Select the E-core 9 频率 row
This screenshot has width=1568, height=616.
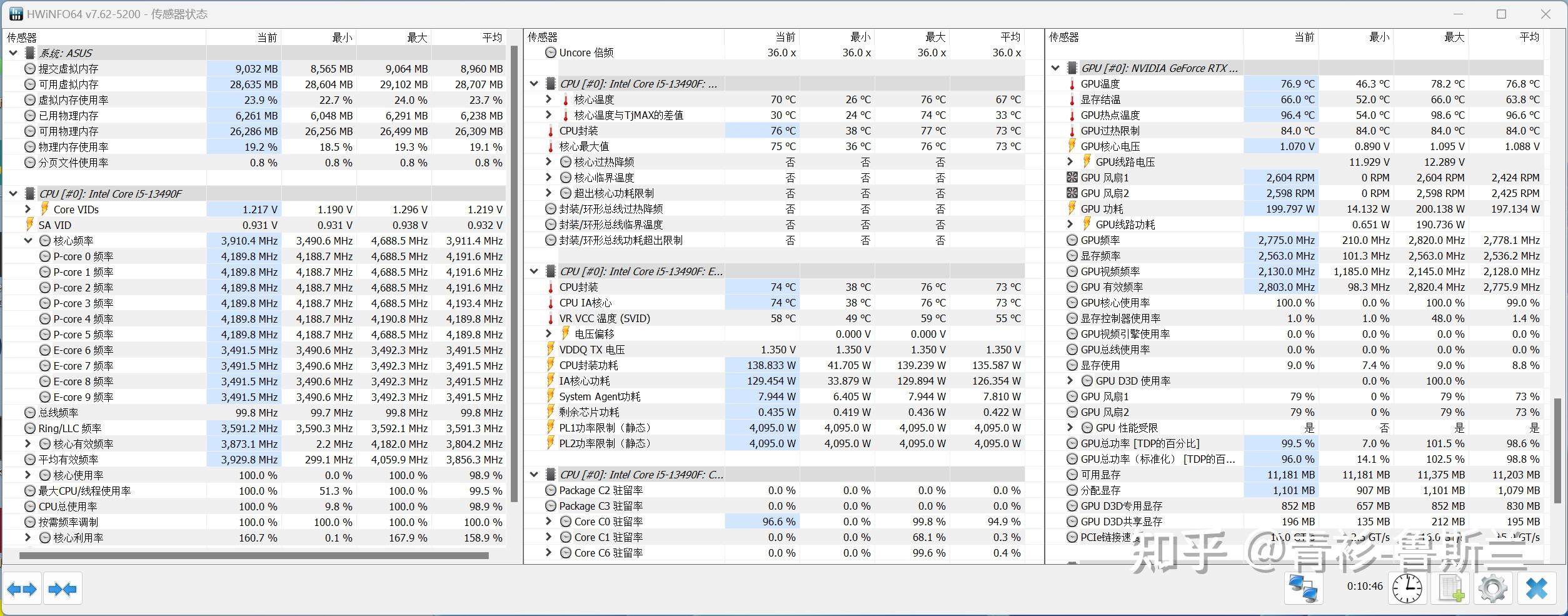(x=254, y=397)
